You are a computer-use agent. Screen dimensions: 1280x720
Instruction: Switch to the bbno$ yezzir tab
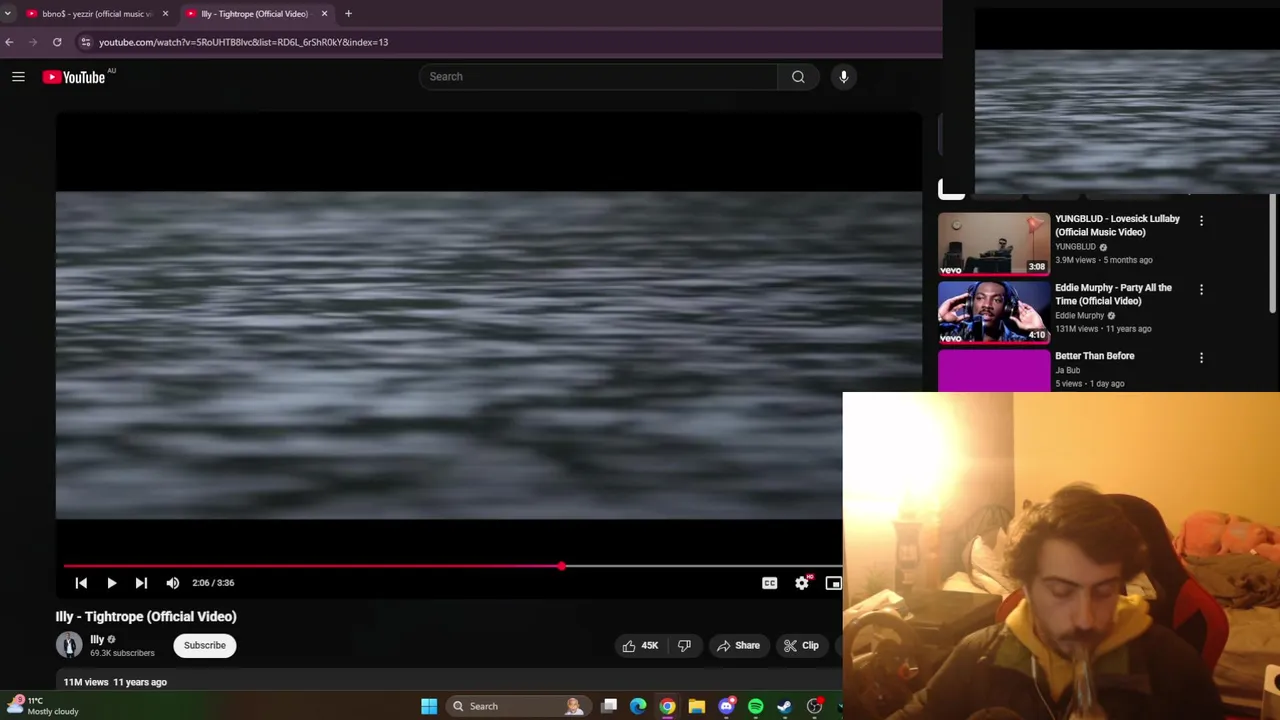click(x=96, y=14)
